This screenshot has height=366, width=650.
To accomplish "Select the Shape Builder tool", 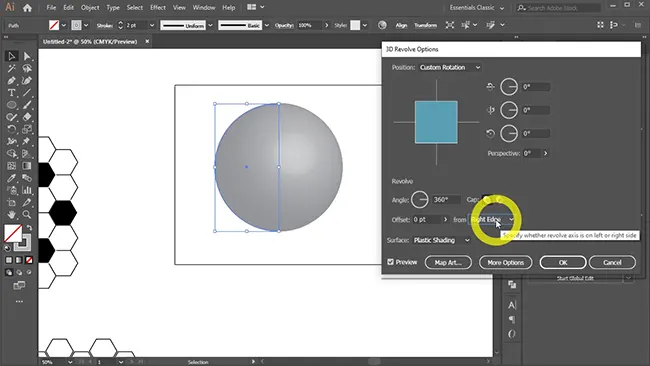I will 12,154.
